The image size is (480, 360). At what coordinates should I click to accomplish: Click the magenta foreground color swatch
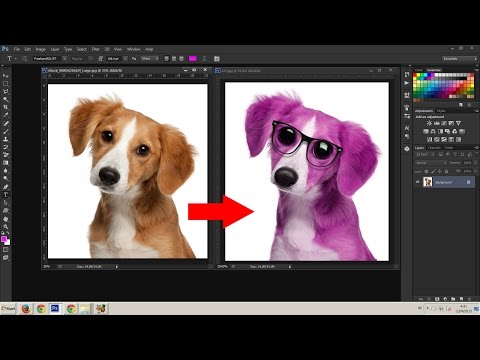tap(4, 239)
